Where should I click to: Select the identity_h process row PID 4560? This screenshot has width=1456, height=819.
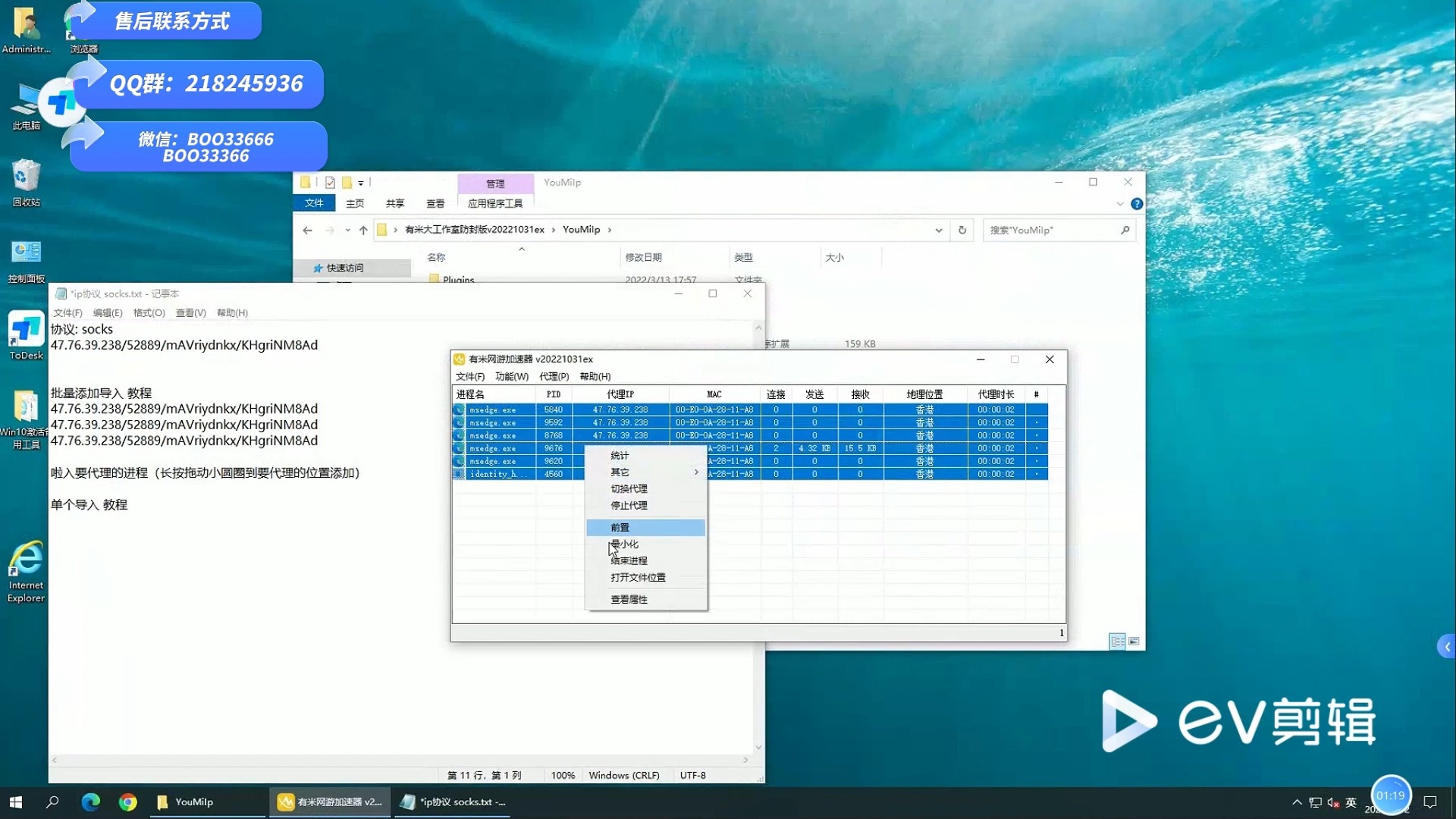tap(750, 475)
